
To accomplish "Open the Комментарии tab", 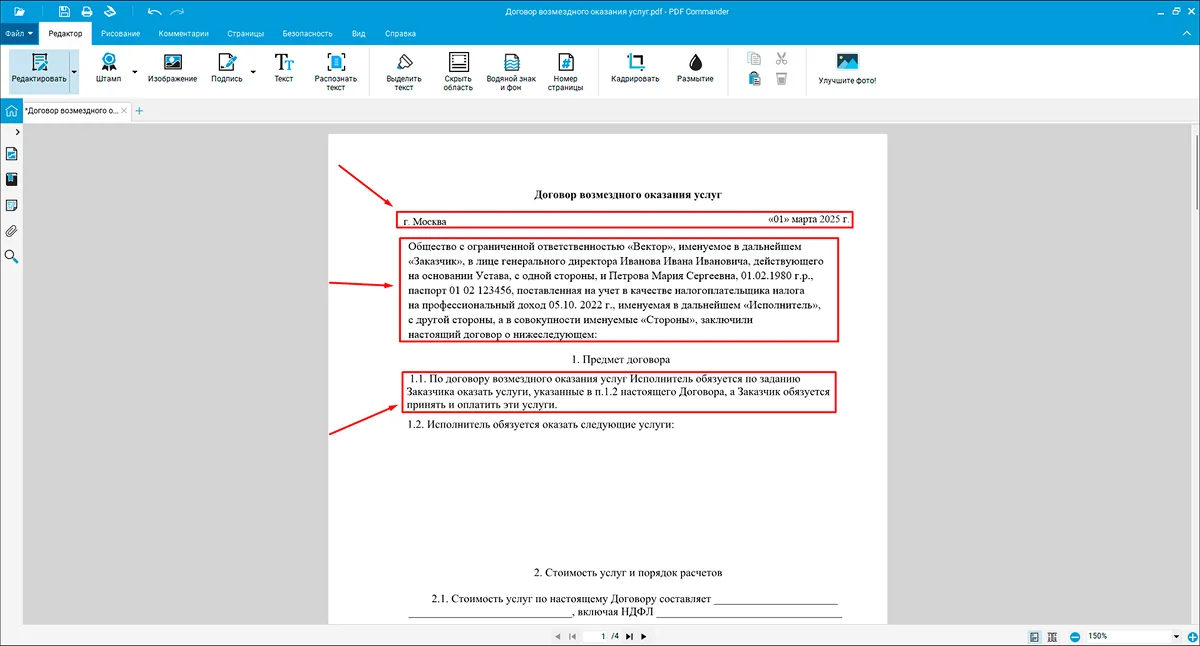I will point(183,33).
